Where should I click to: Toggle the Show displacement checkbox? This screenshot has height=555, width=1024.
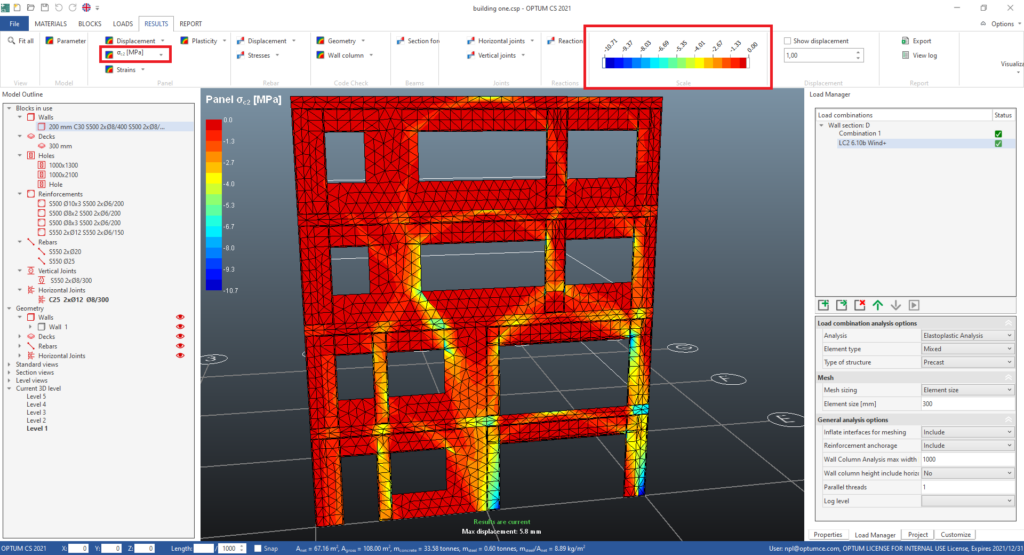[788, 41]
